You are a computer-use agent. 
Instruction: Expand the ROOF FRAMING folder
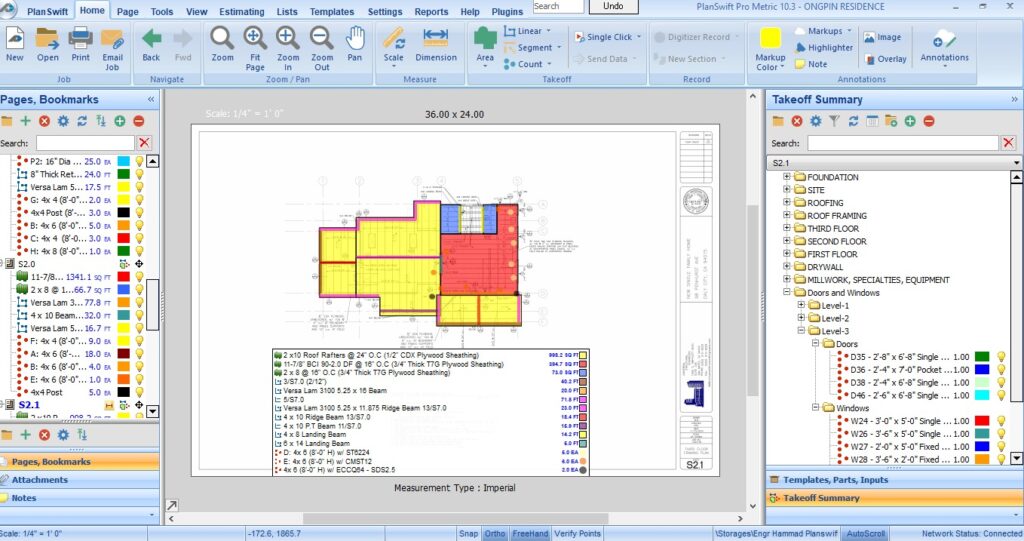click(787, 216)
